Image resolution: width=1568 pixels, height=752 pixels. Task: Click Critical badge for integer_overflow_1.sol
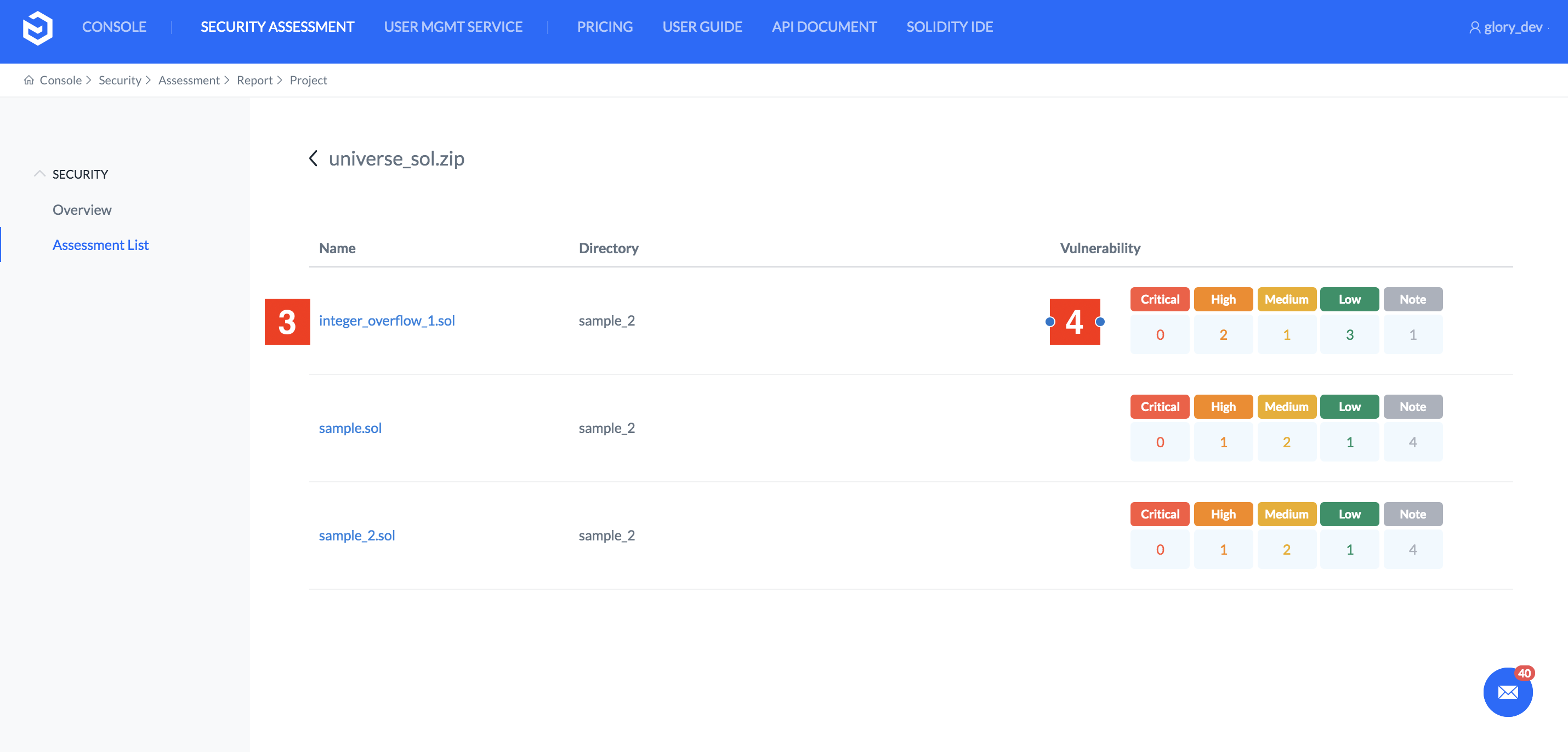[1160, 299]
